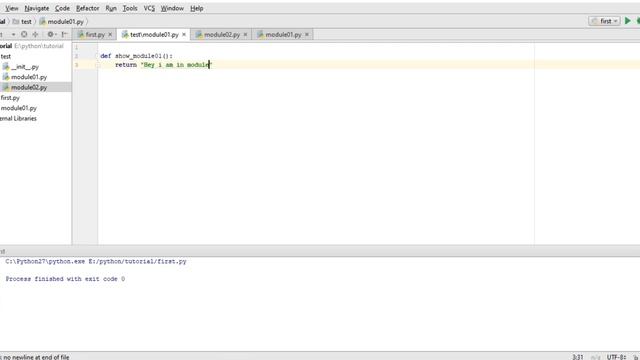640x360 pixels.
Task: Open the View menu
Action: pyautogui.click(x=11, y=8)
